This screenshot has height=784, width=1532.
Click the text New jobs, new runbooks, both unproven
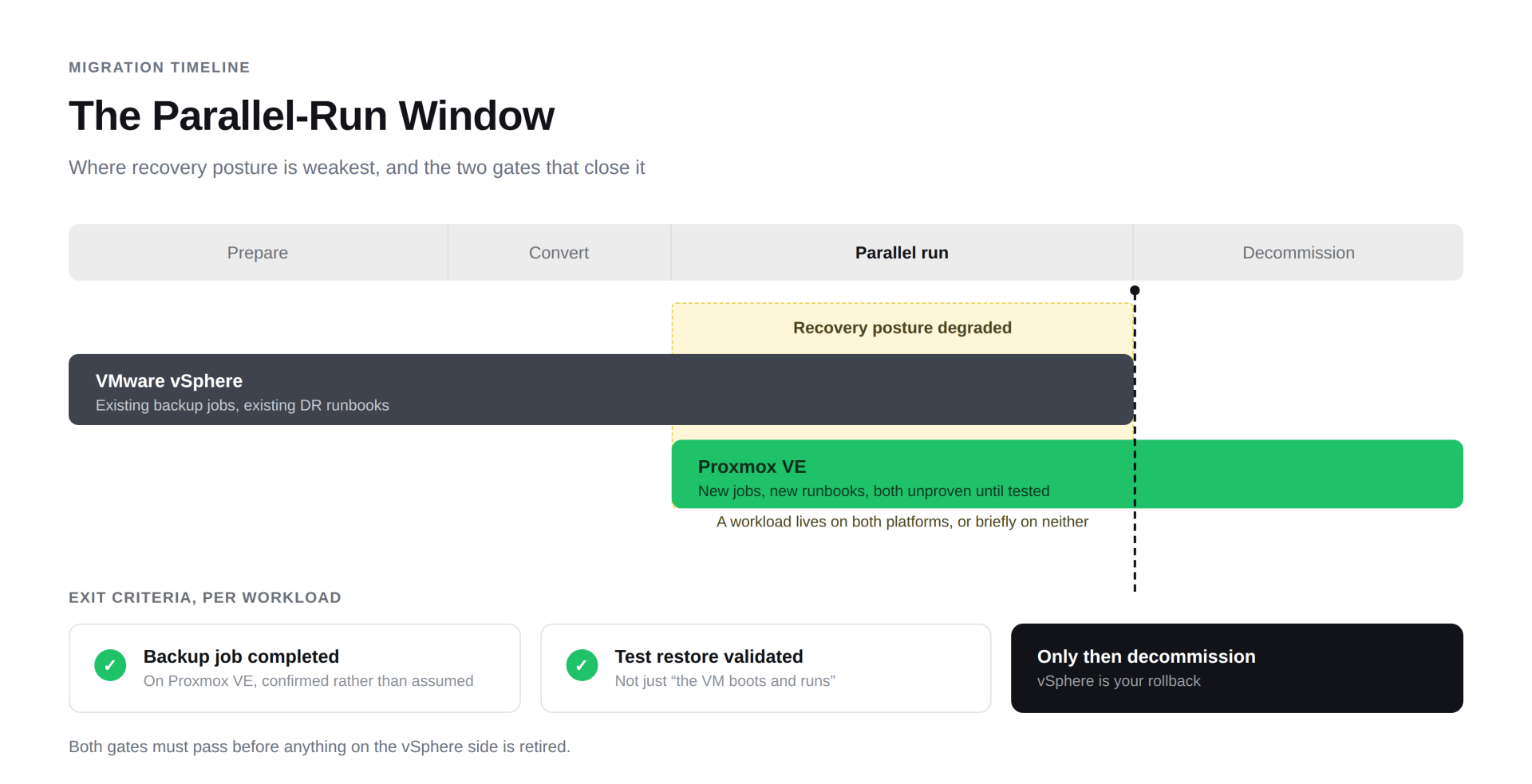874,491
